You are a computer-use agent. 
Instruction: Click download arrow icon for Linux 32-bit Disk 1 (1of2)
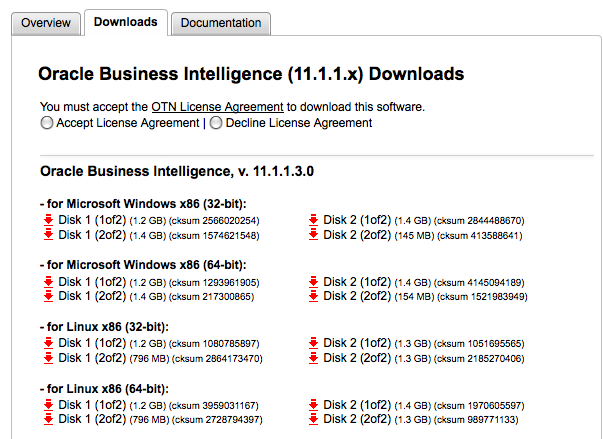tap(48, 343)
